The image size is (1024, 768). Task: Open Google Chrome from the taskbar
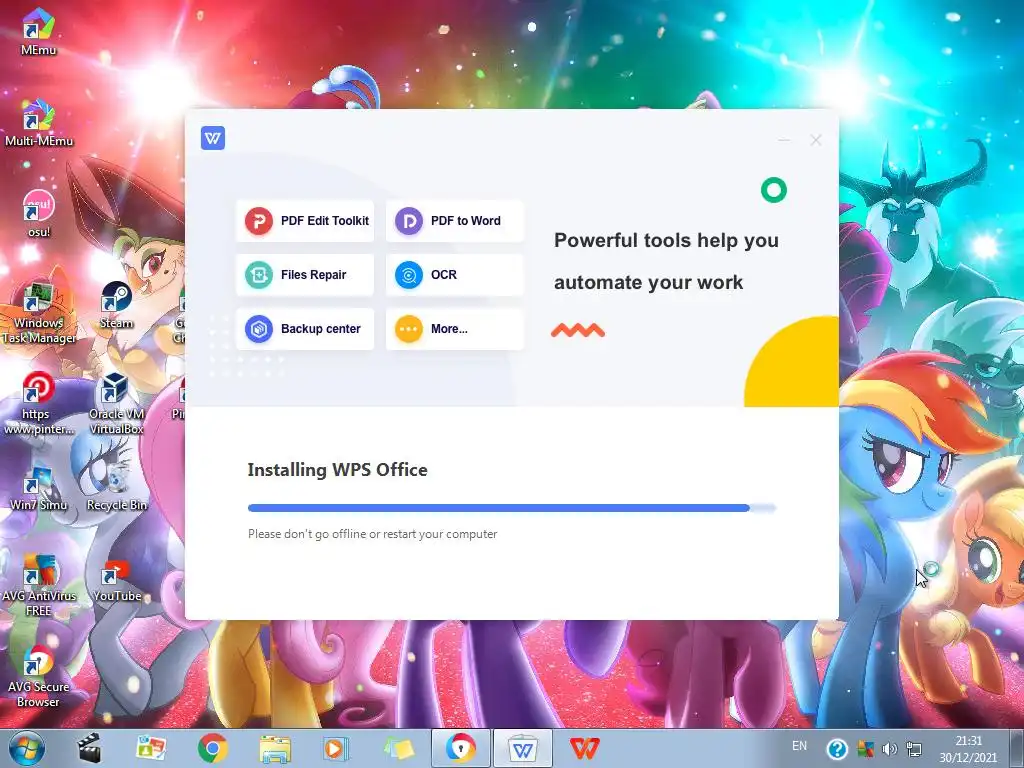point(212,748)
